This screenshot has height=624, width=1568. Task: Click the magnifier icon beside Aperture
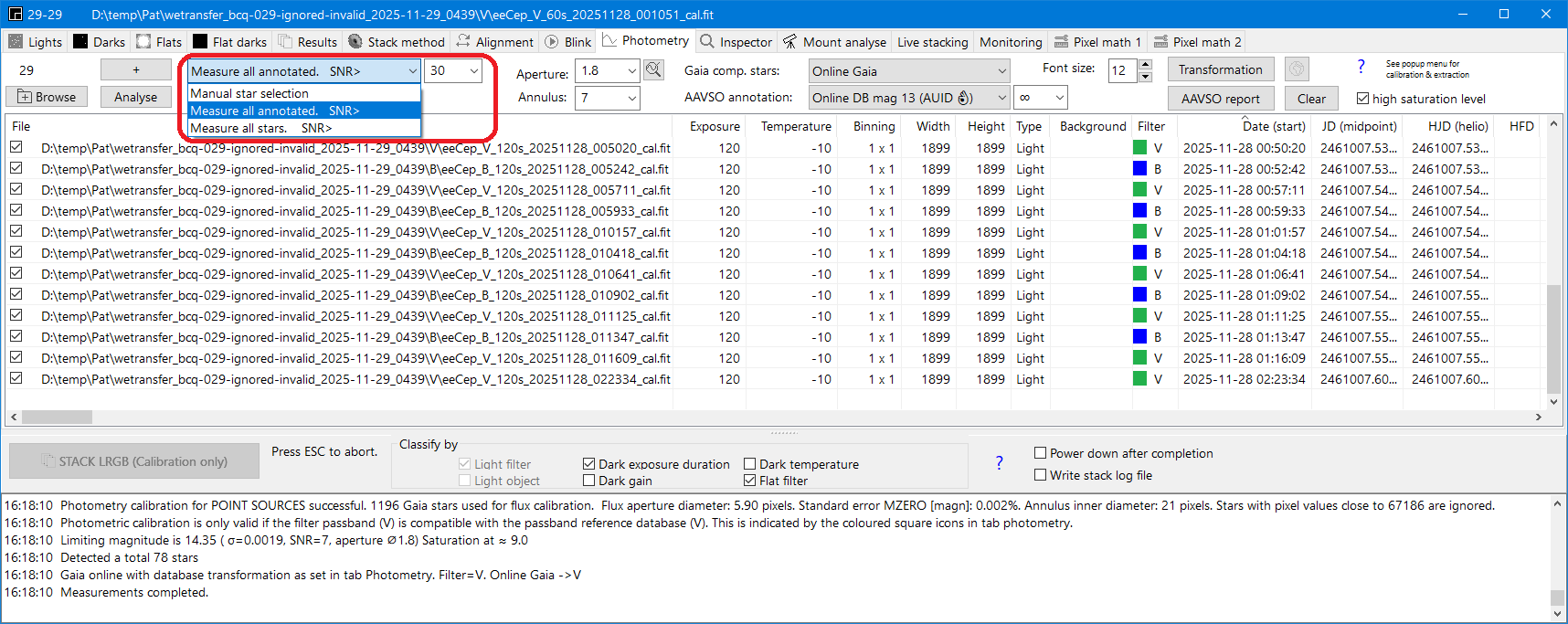pos(653,70)
